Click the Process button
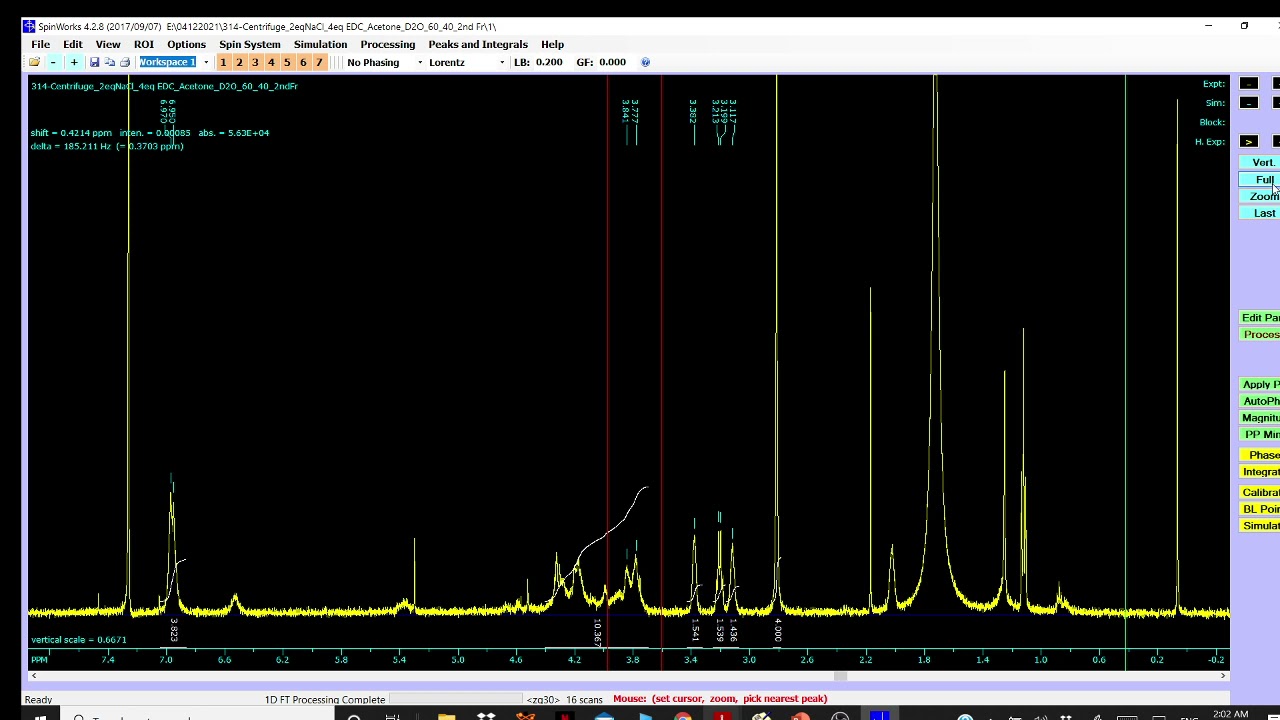Screen dimensions: 1280x720 (x=1260, y=334)
